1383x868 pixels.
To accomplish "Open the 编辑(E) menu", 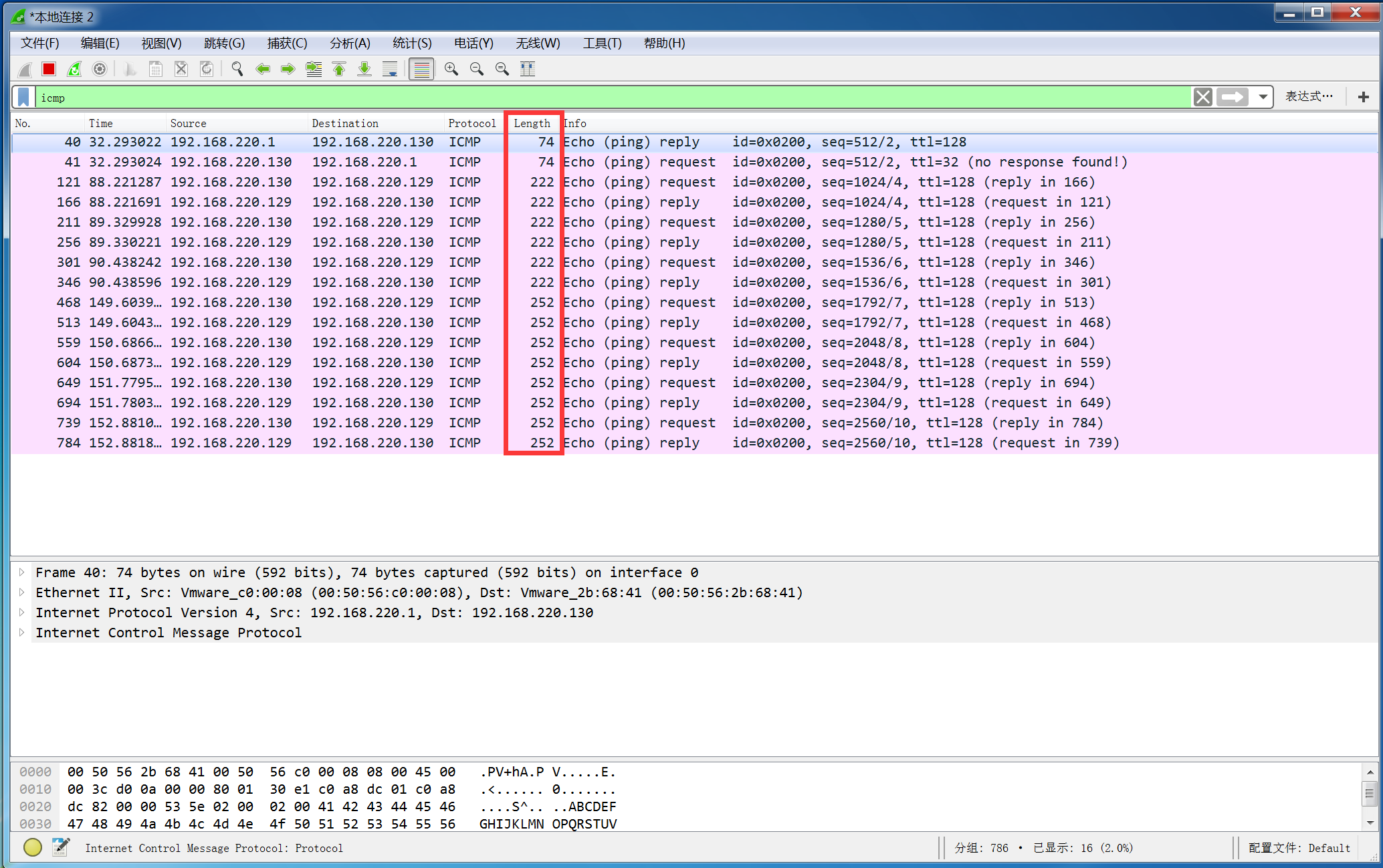I will tap(100, 43).
